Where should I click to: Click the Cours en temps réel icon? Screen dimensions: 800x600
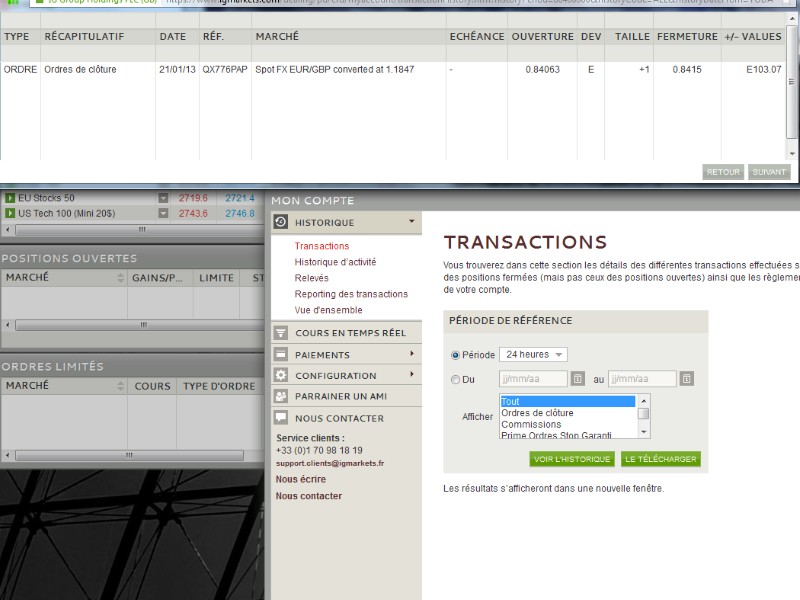[x=281, y=333]
